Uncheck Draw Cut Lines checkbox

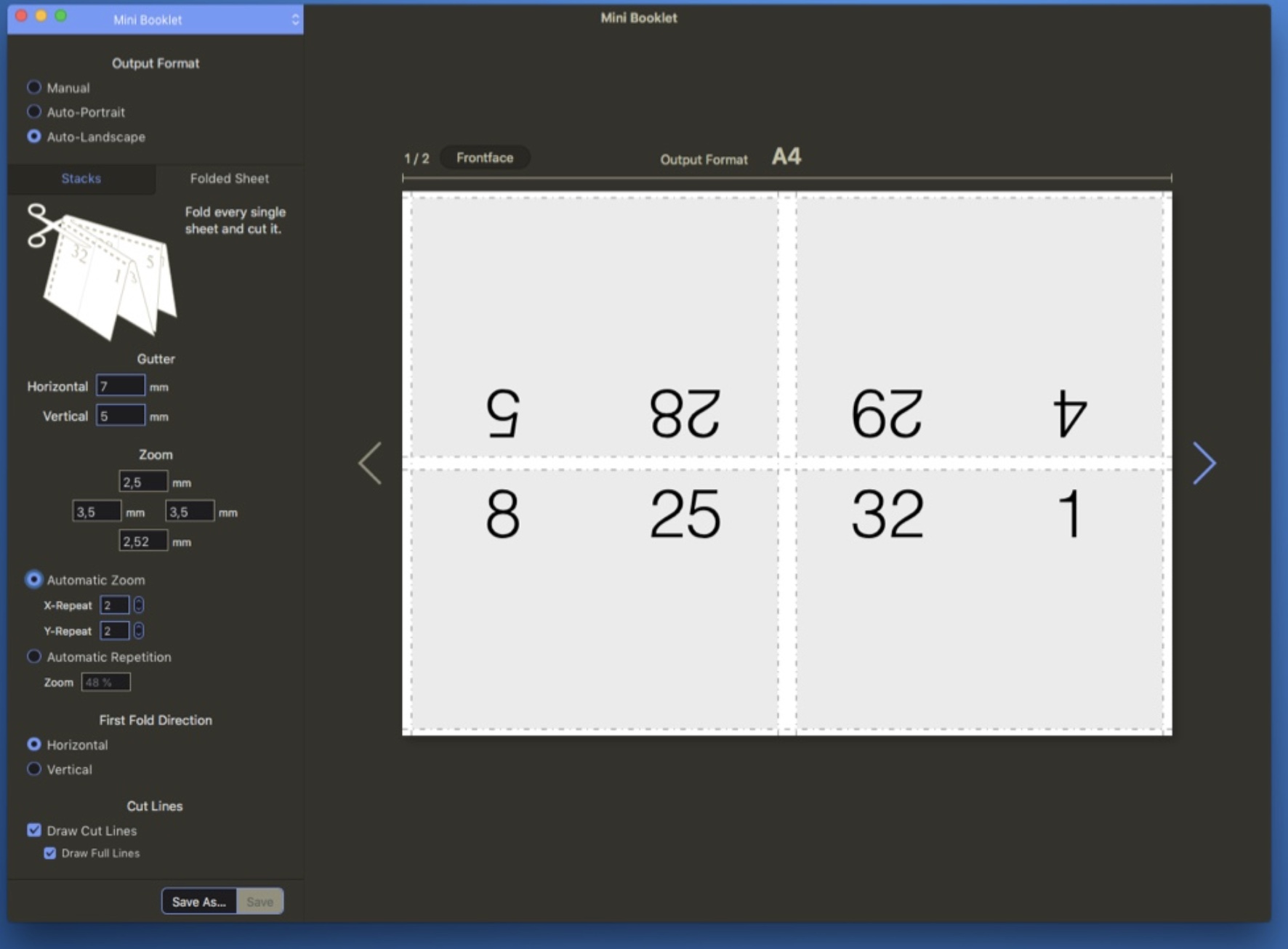34,830
